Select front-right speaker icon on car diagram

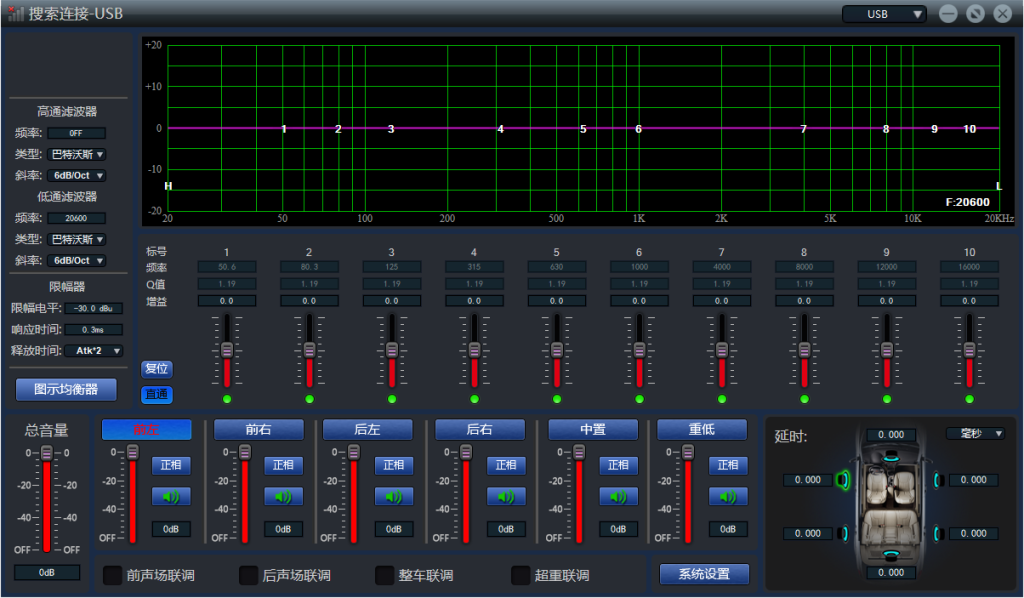tap(938, 480)
